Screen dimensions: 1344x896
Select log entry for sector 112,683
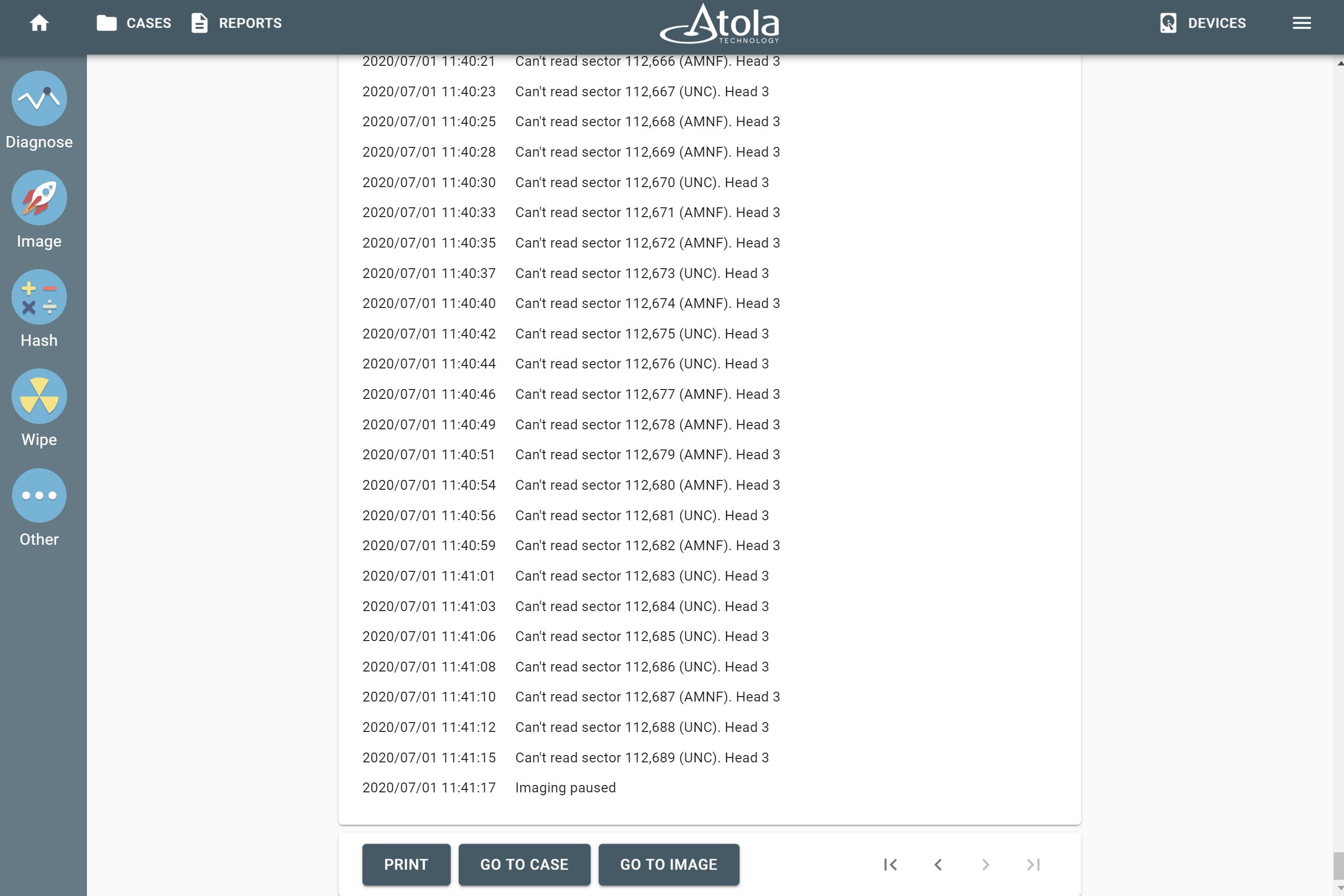click(x=566, y=575)
